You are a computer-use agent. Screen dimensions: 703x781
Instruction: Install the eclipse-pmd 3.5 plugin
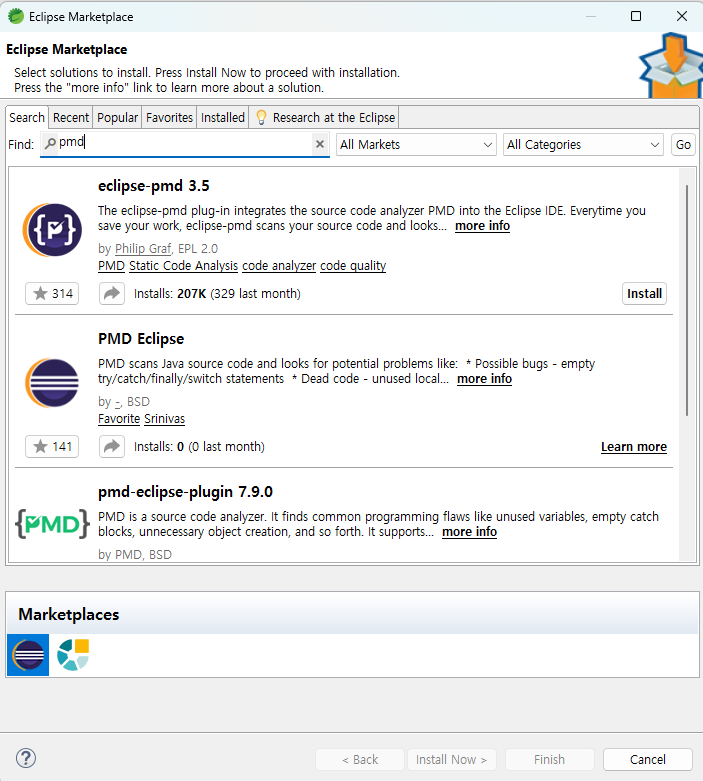(644, 293)
